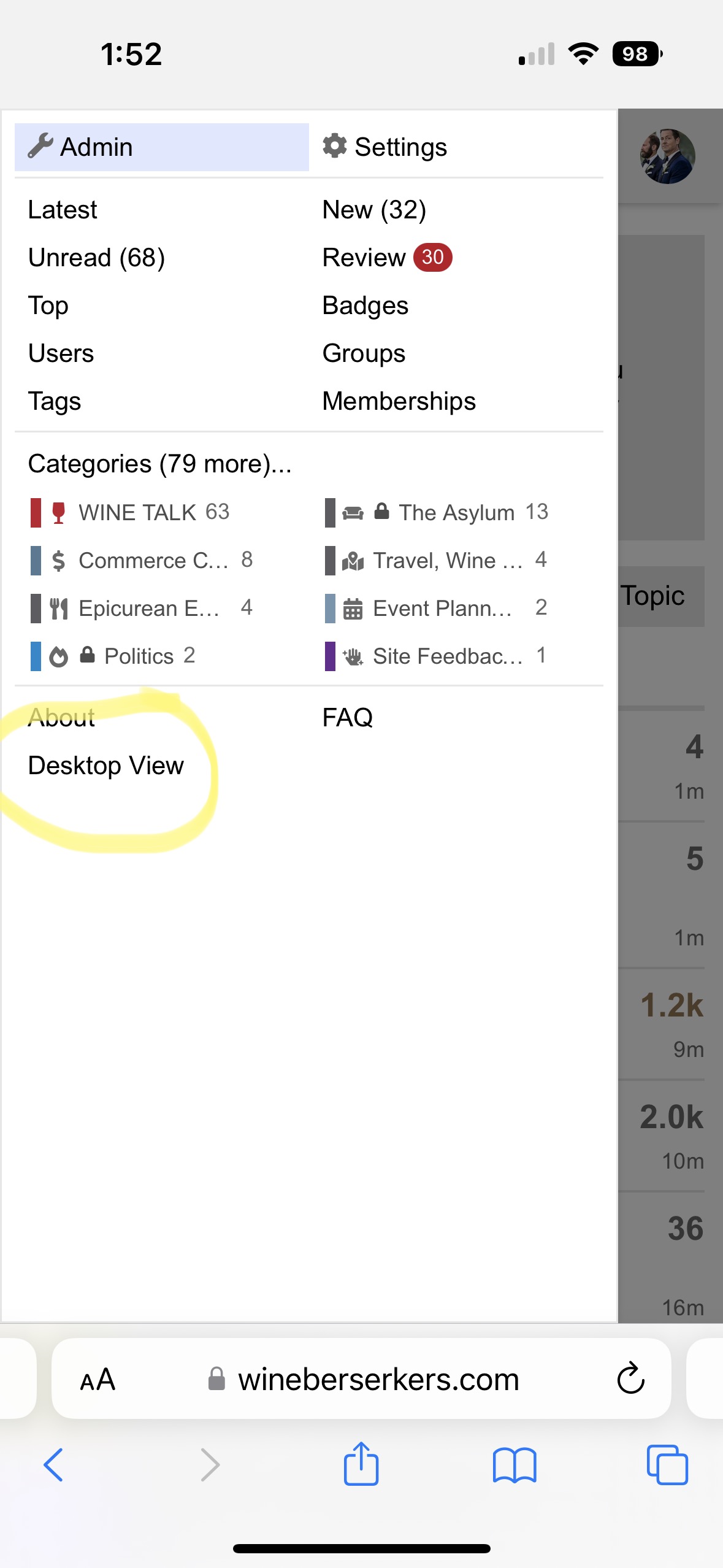Open the Settings gear icon
723x1568 pixels.
(335, 147)
